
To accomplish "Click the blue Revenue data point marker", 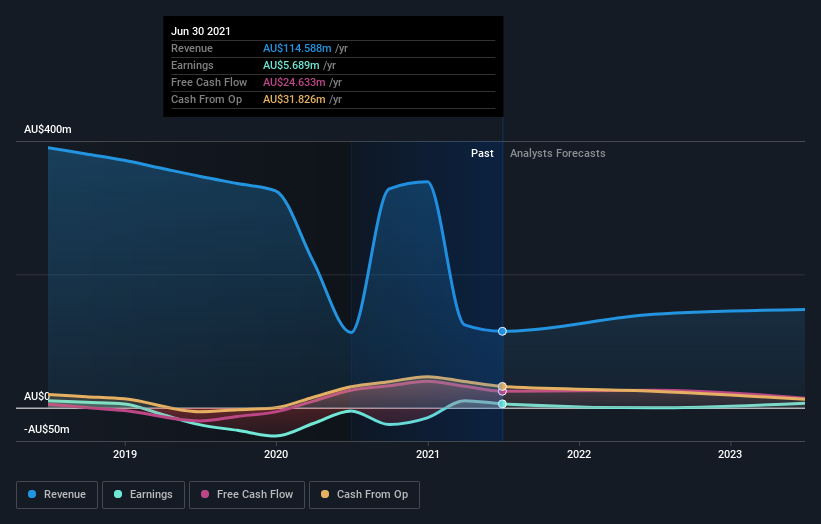I will [x=502, y=331].
